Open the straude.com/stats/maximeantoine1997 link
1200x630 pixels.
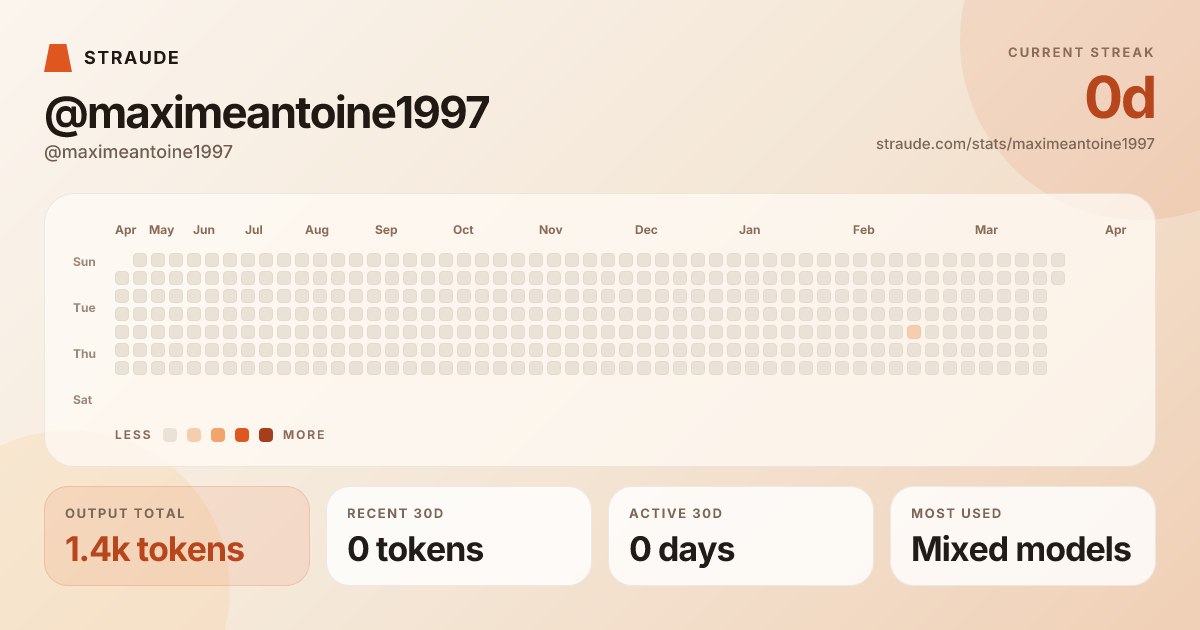click(x=1015, y=144)
